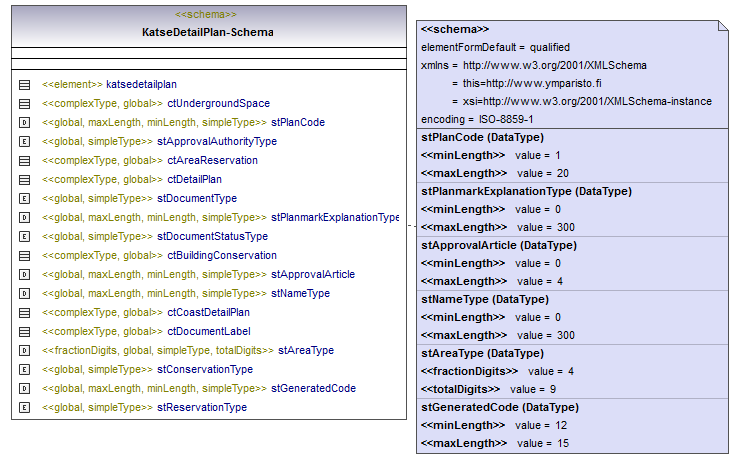Click the D icon beside stAreaType
The image size is (744, 458).
24,351
